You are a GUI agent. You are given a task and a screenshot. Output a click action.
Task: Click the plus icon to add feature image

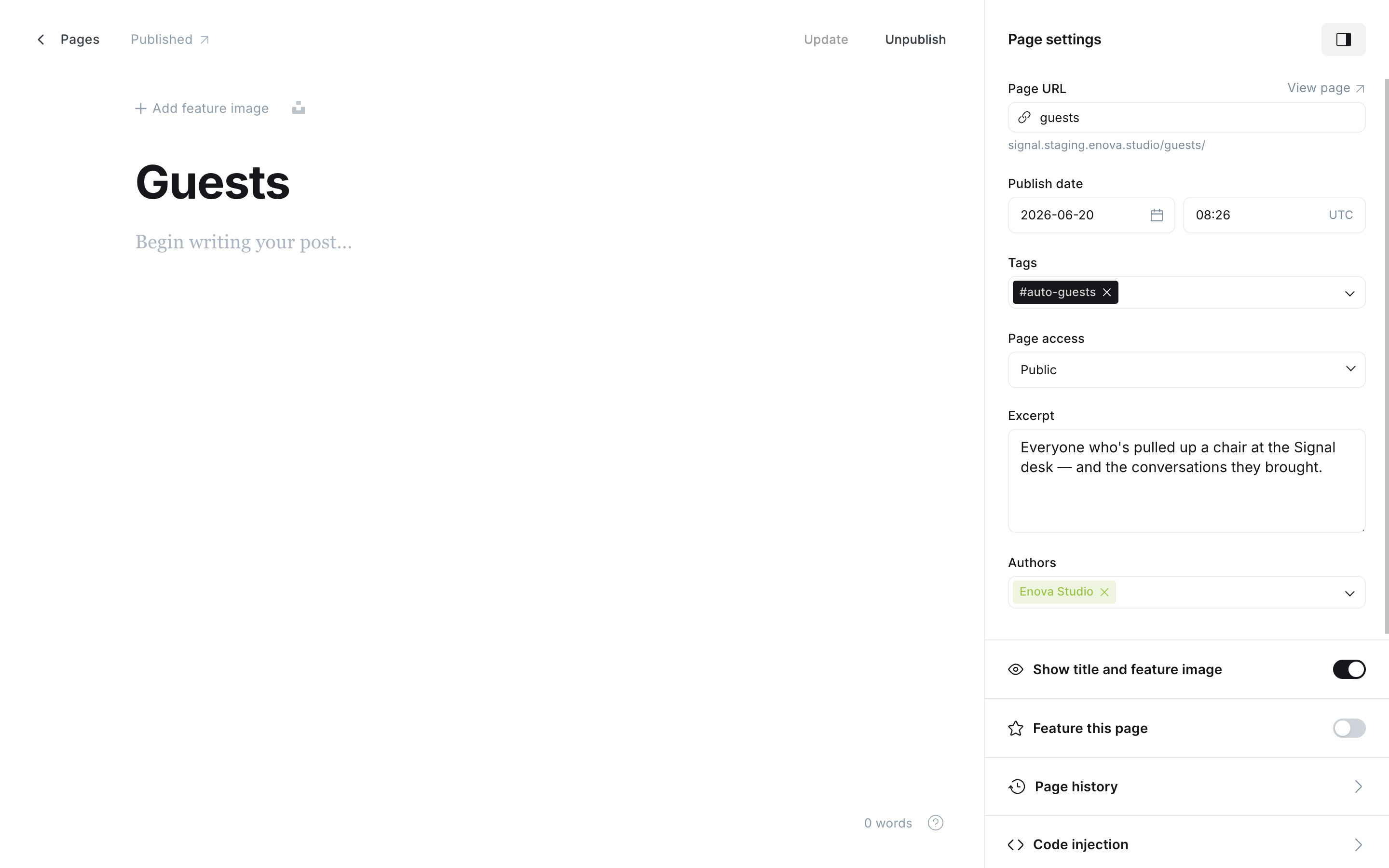(x=141, y=108)
